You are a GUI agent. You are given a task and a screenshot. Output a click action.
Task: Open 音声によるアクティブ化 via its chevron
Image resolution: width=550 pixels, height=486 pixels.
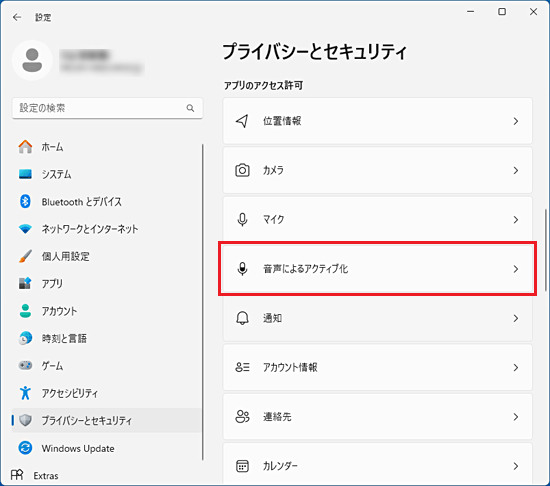pos(516,269)
